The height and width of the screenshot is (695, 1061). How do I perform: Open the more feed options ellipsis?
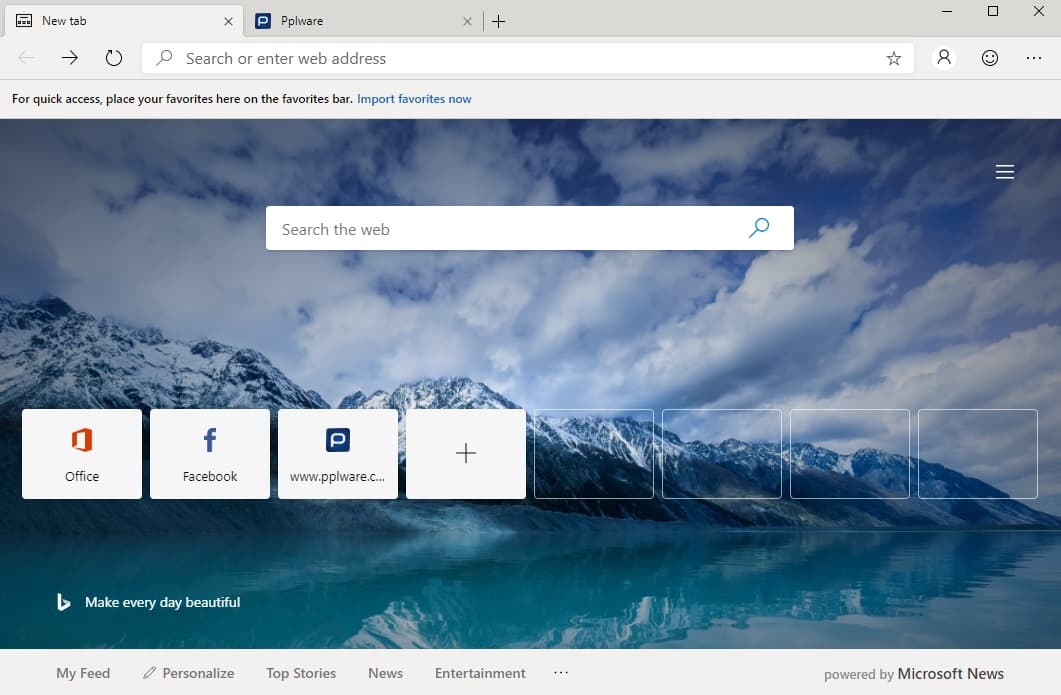561,673
